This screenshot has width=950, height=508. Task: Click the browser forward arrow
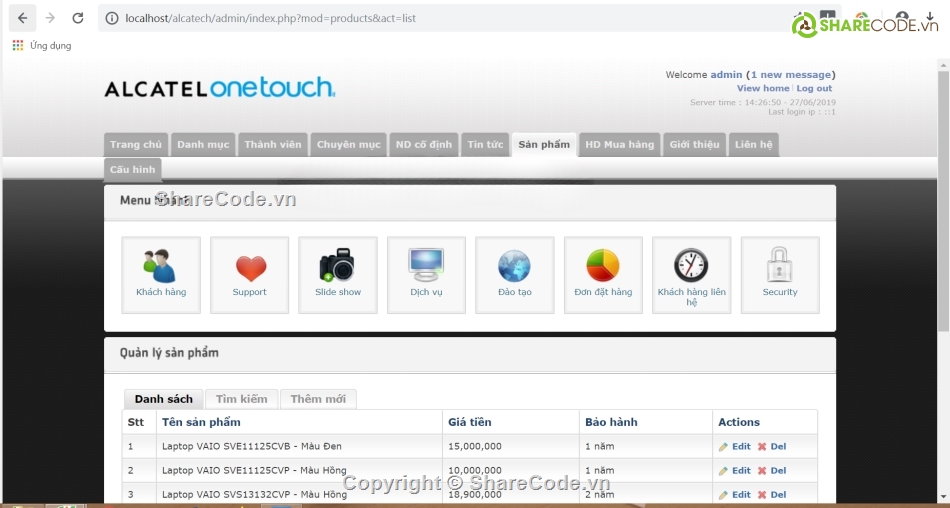coord(50,18)
